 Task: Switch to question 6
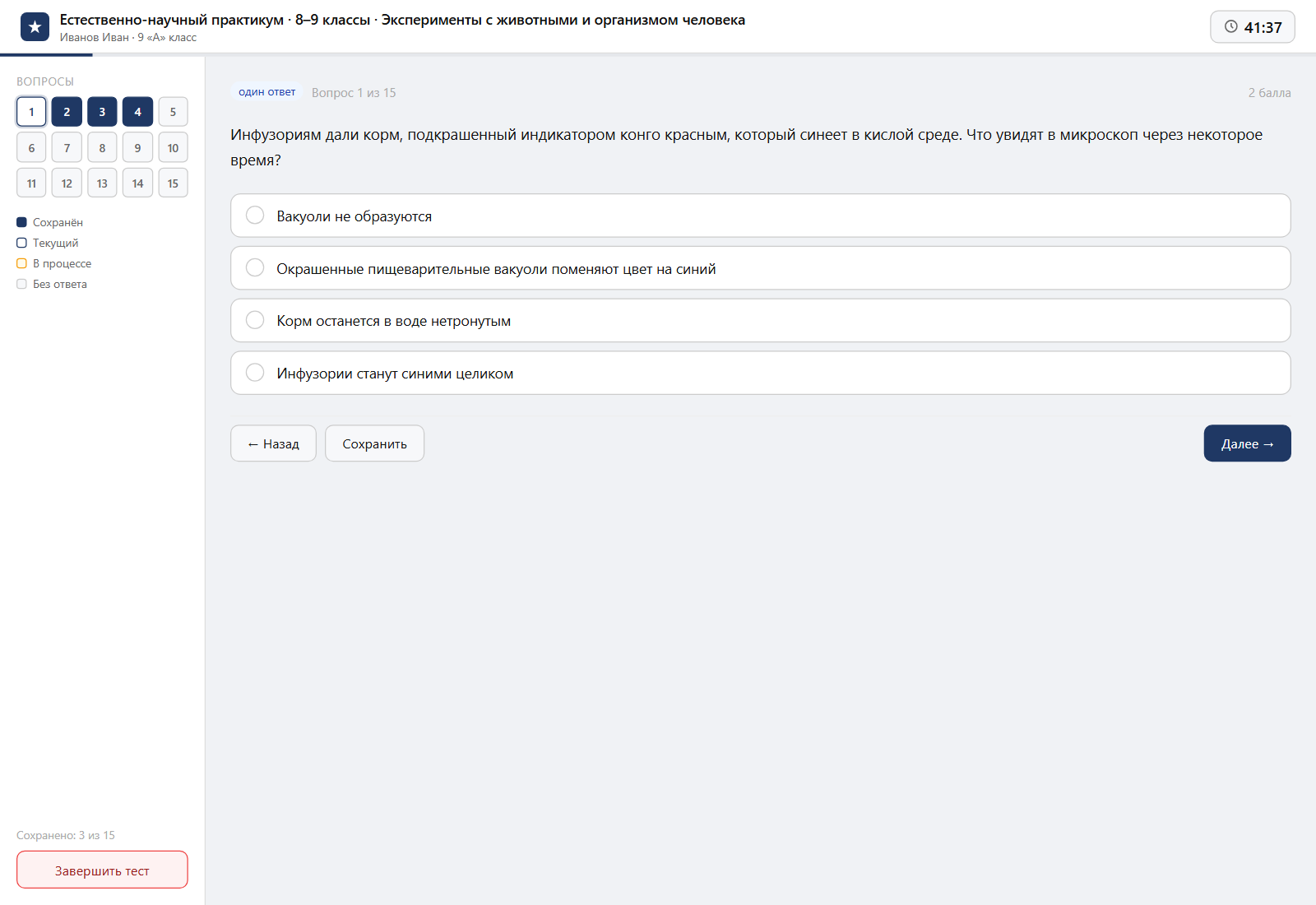click(31, 148)
